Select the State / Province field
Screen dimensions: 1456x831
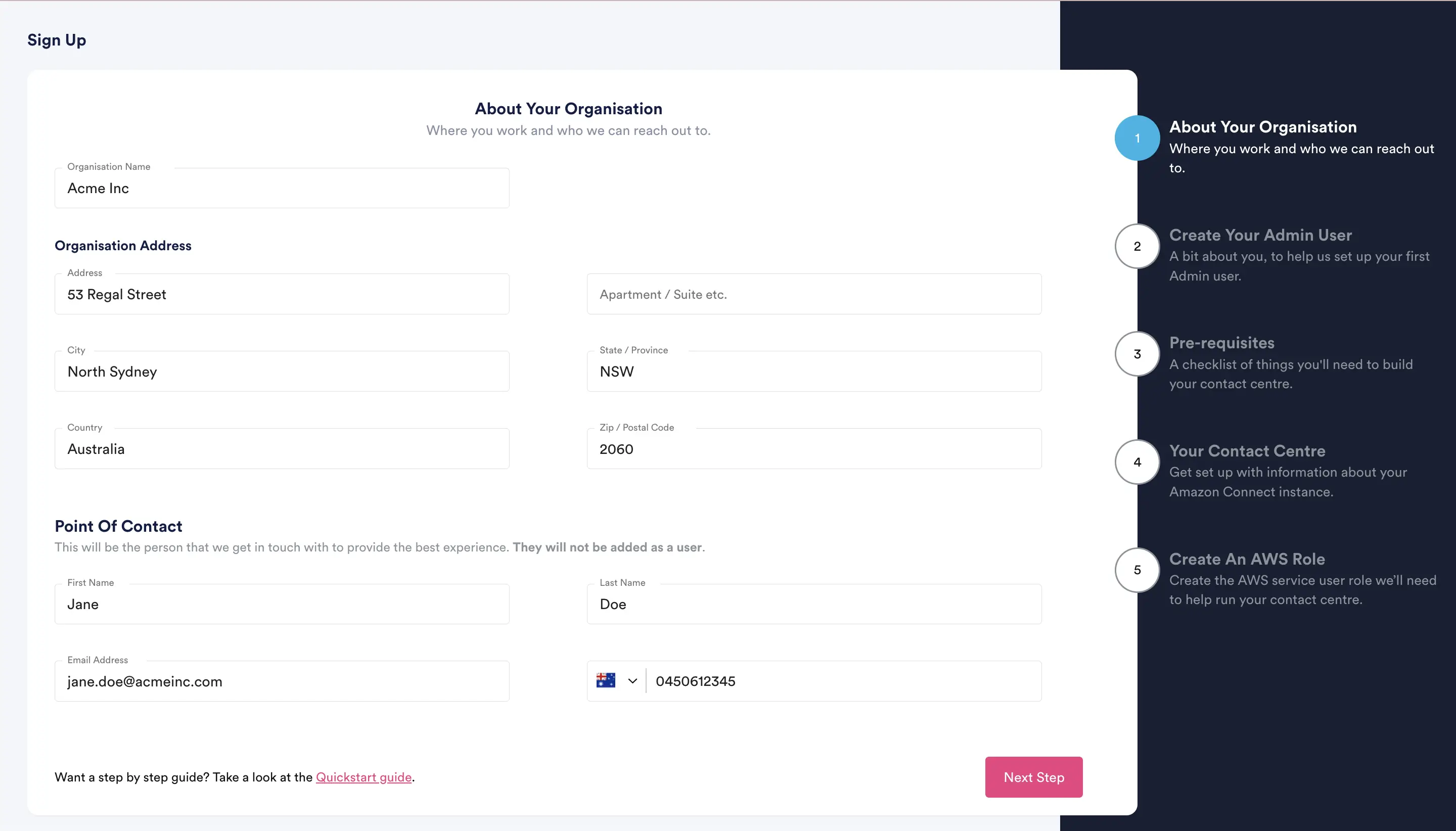click(x=814, y=372)
